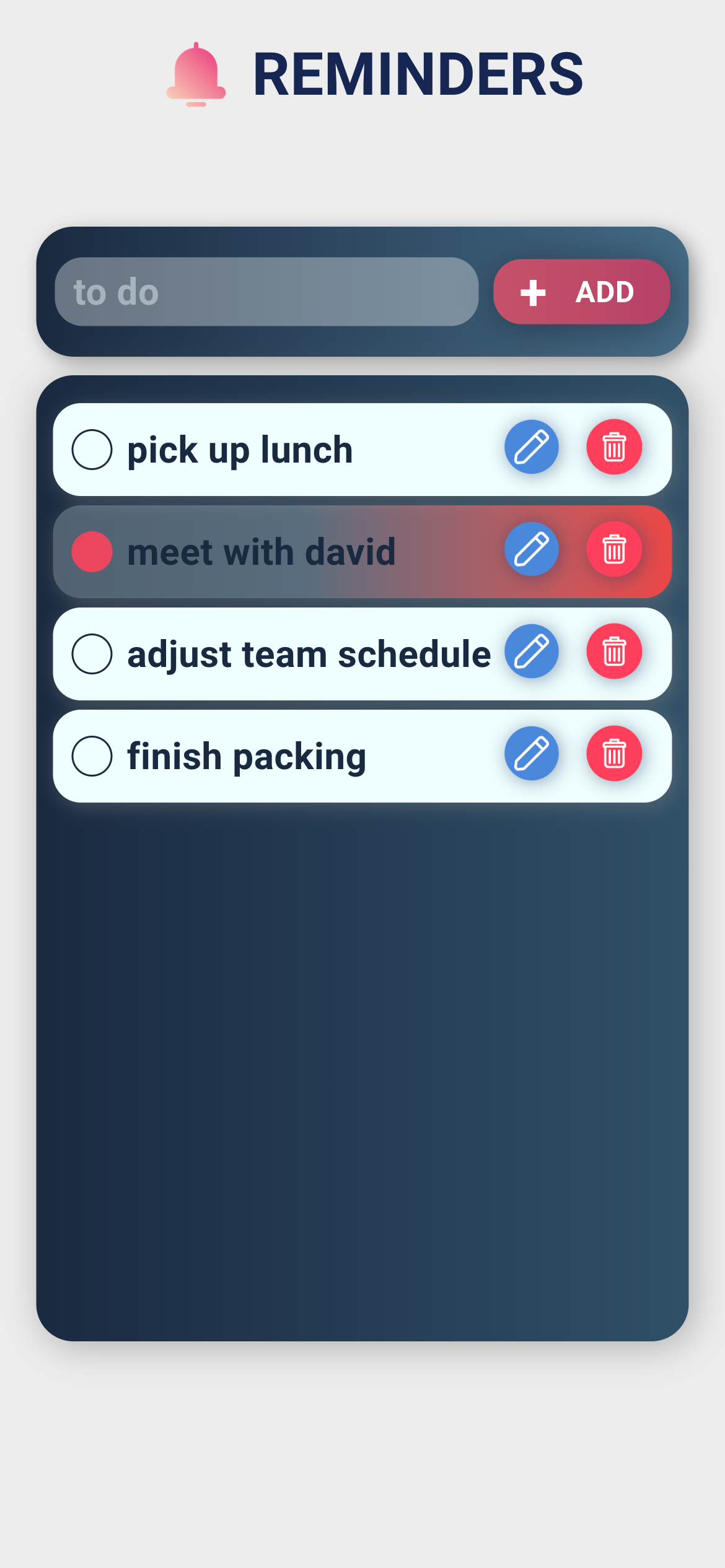Uncheck the completed 'meet with david' circle
This screenshot has height=1568, width=725.
click(92, 552)
